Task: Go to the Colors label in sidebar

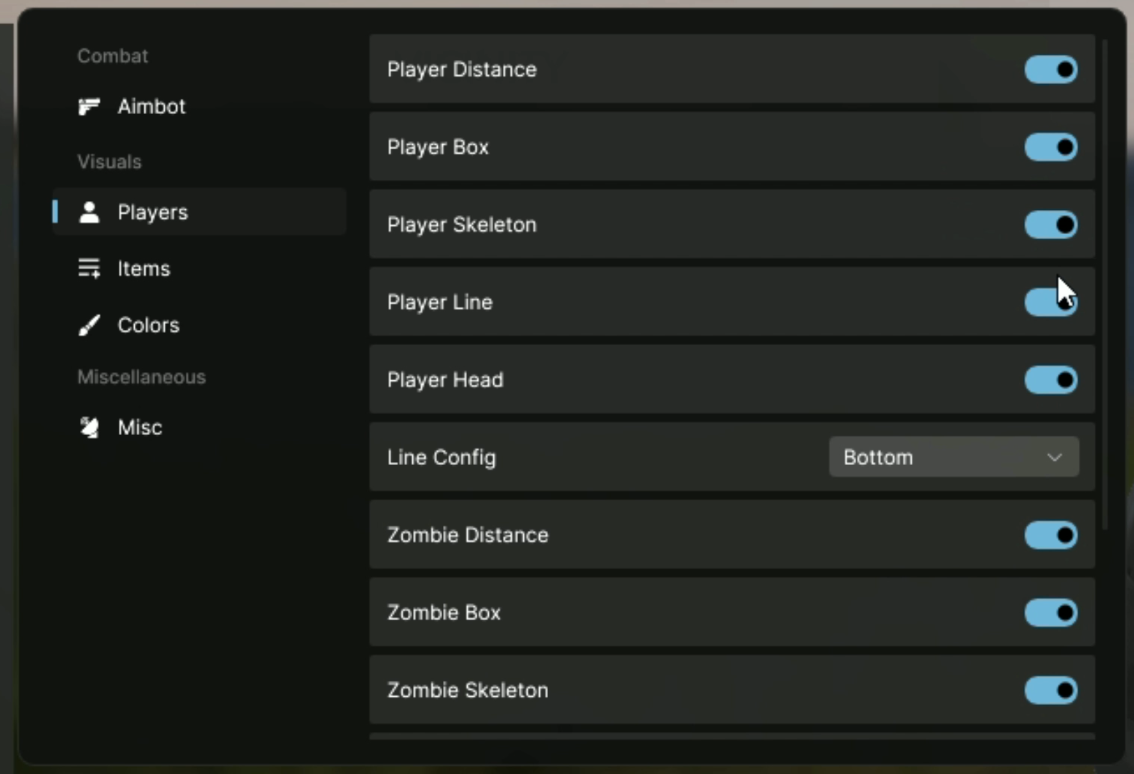Action: point(149,325)
